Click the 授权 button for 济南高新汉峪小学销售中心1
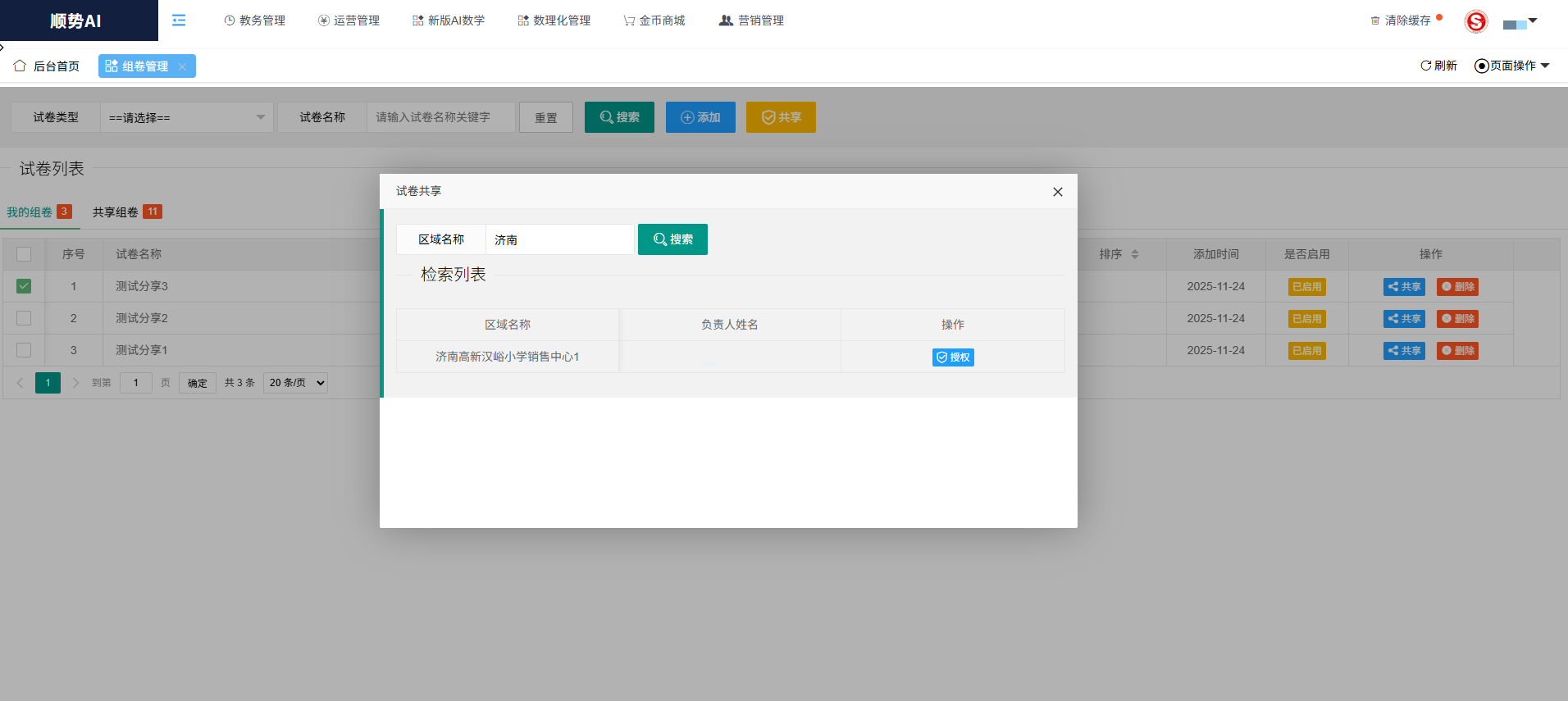 [952, 357]
